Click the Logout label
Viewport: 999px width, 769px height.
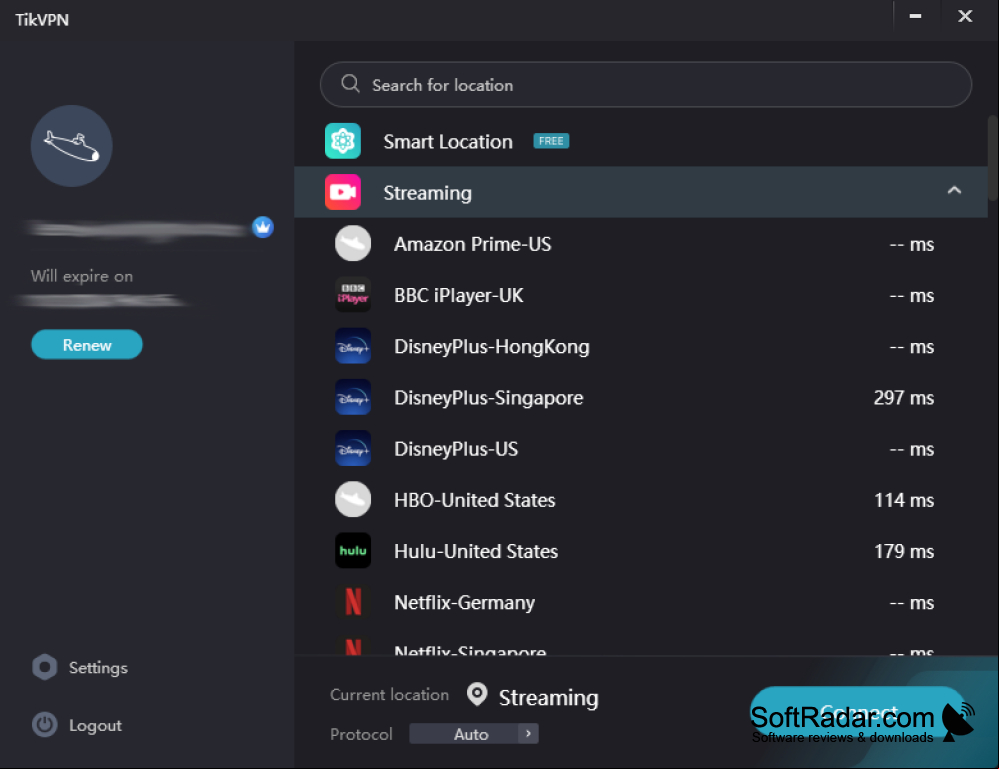pos(95,726)
